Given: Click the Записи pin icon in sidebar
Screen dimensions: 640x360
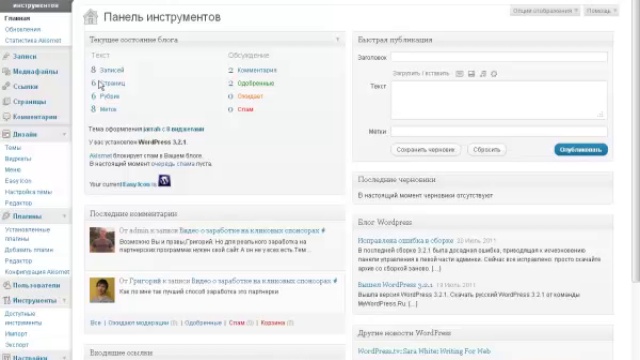Looking at the screenshot, I should click(6, 56).
